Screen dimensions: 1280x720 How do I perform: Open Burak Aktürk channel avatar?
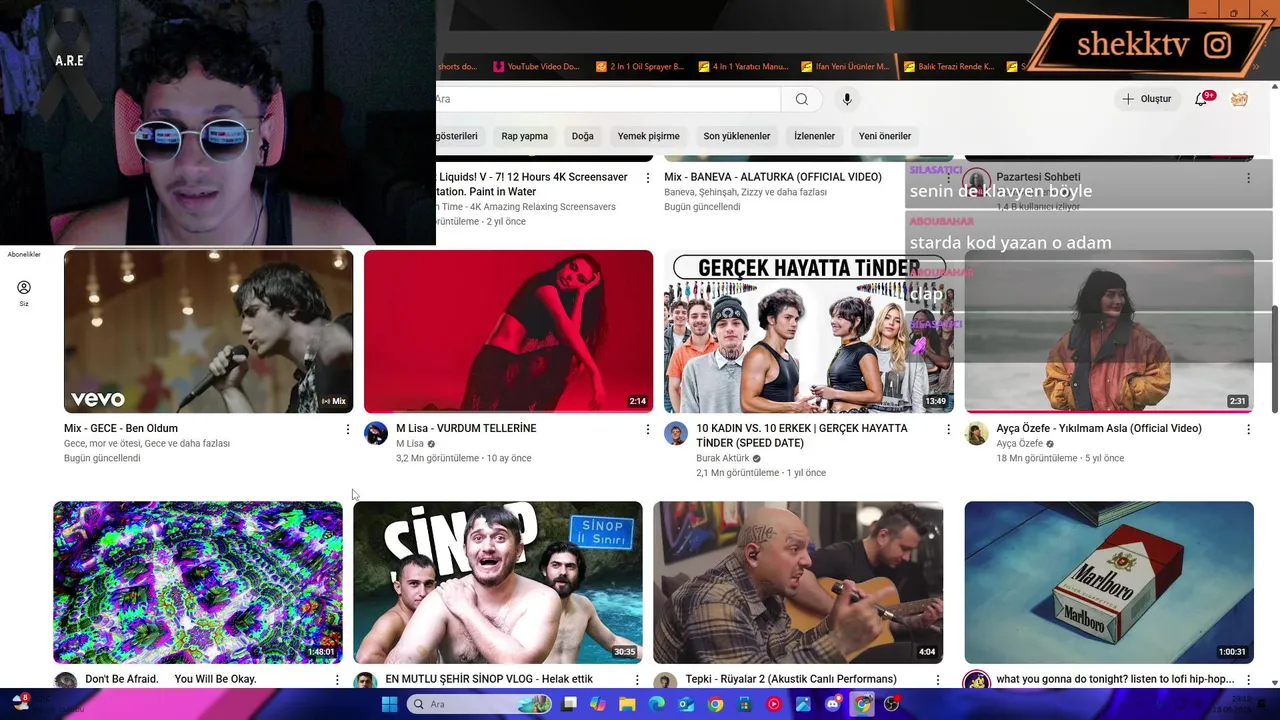pos(676,433)
